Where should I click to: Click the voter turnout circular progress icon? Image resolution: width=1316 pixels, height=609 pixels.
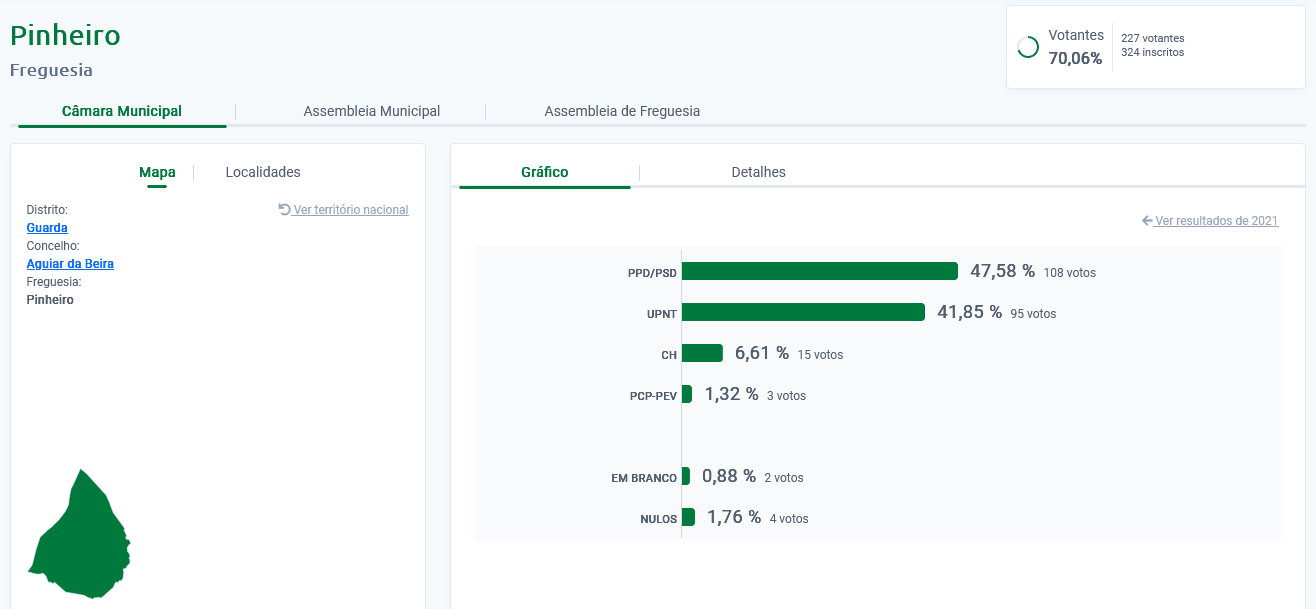pyautogui.click(x=1027, y=48)
